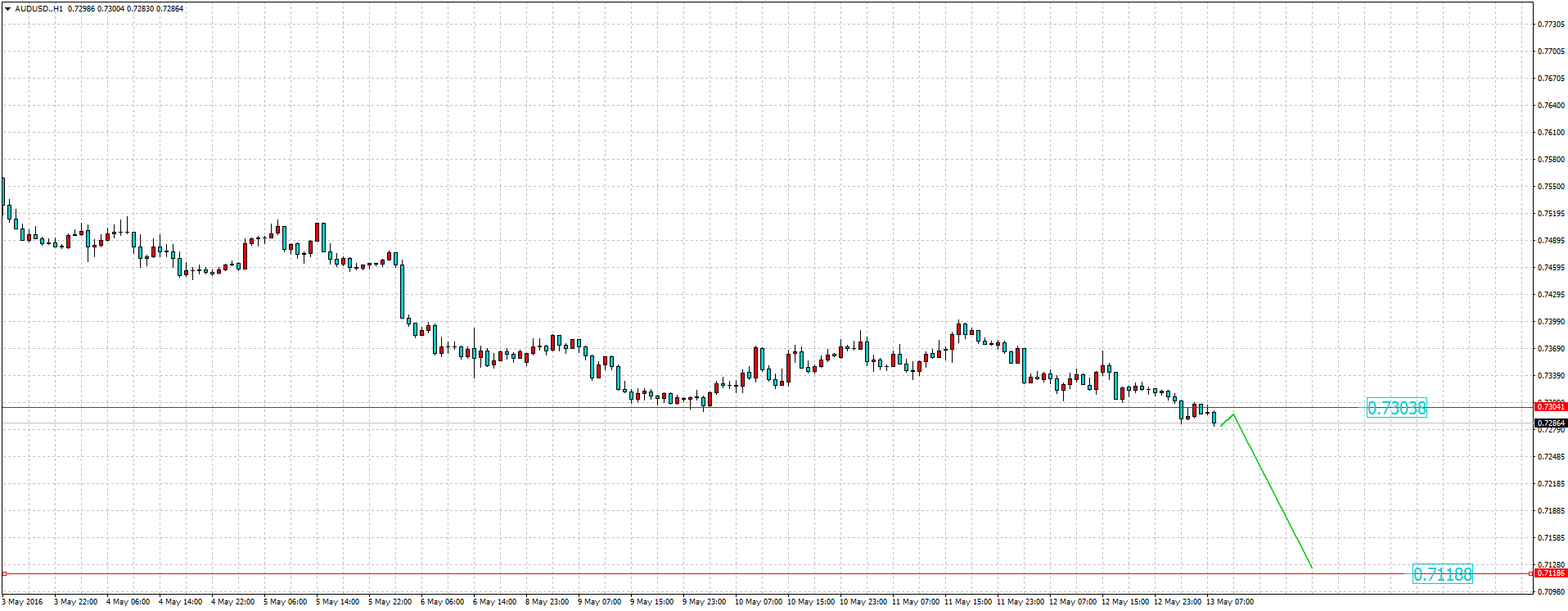
Task: Click the latest candle at the chart's right end
Action: [x=1214, y=418]
